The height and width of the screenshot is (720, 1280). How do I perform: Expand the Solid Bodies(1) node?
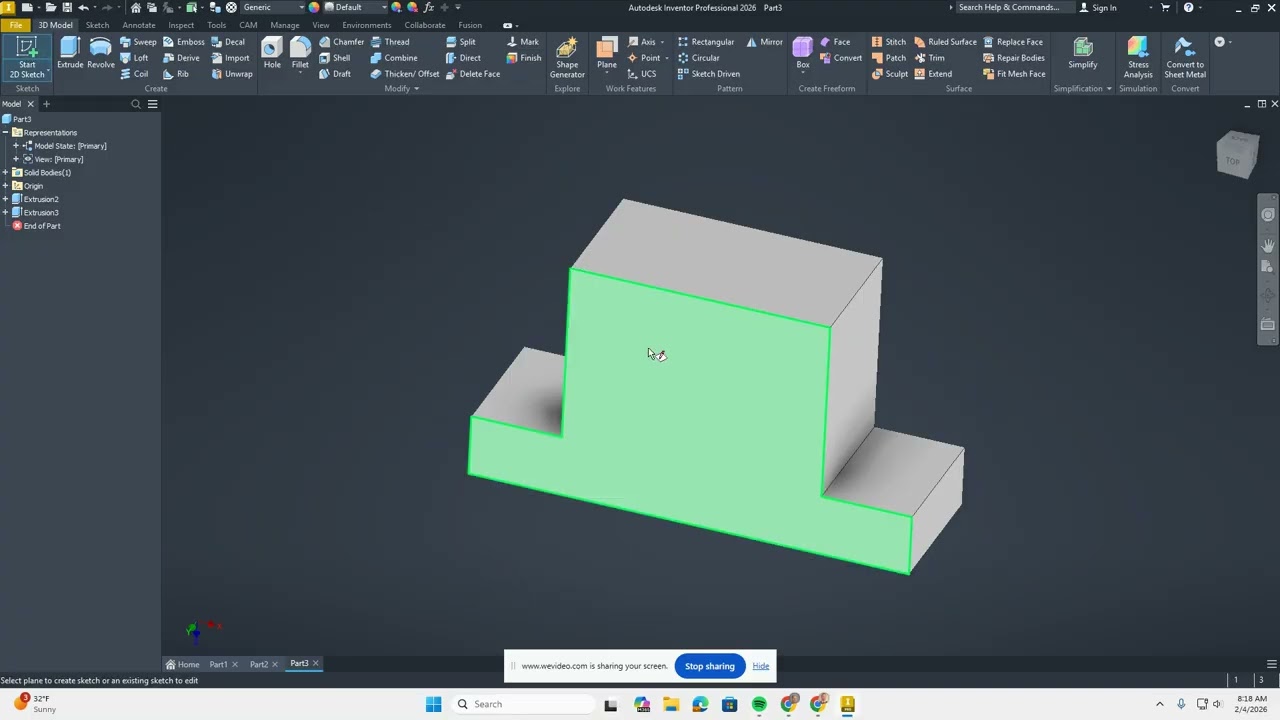6,172
